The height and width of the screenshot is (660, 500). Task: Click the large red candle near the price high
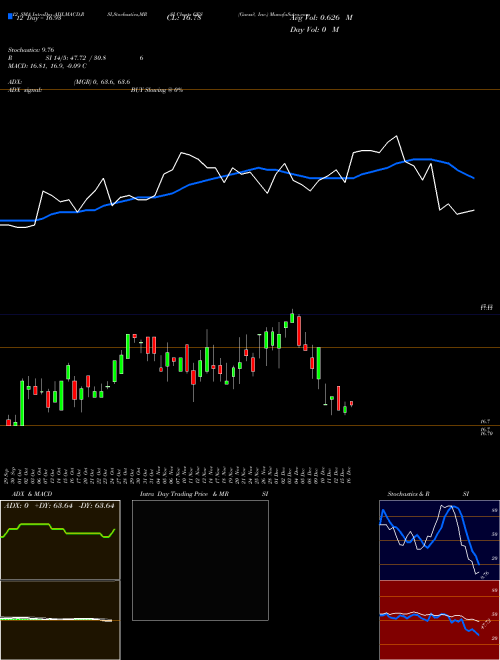click(x=299, y=331)
